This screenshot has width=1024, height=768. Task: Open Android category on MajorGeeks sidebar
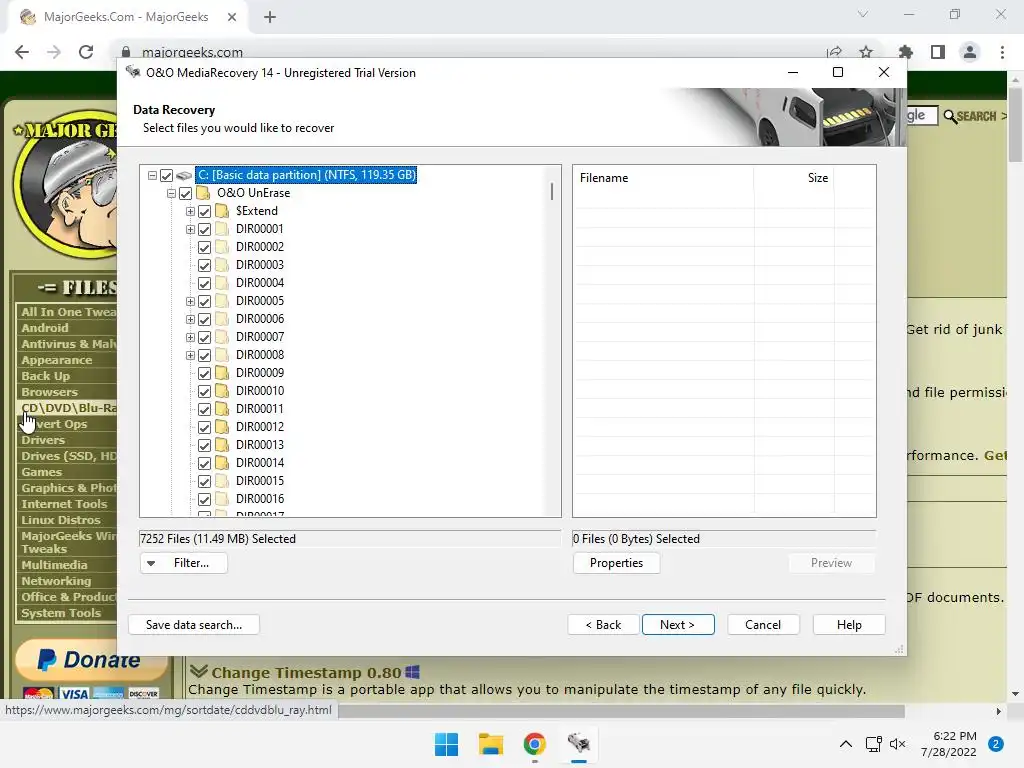coord(44,328)
